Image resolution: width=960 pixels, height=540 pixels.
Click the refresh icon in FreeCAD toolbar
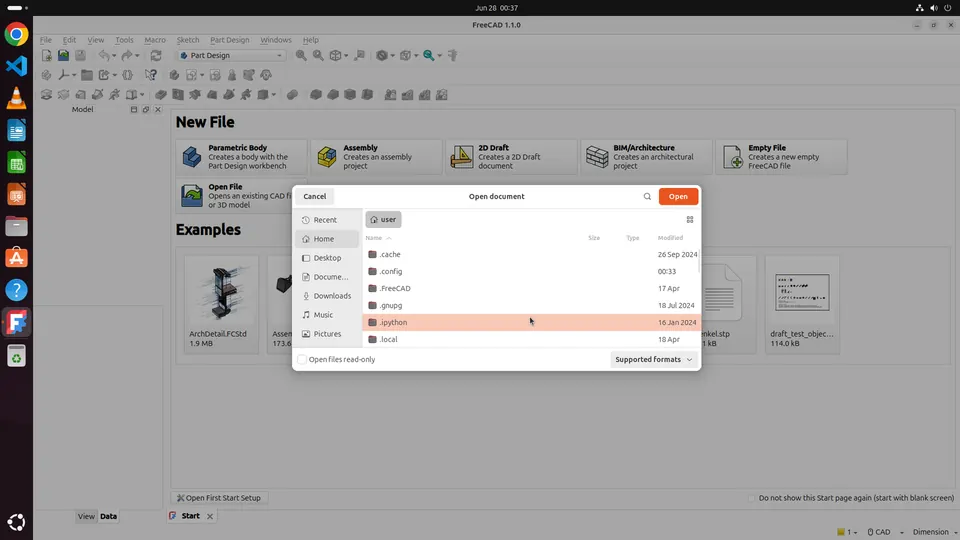pos(156,56)
